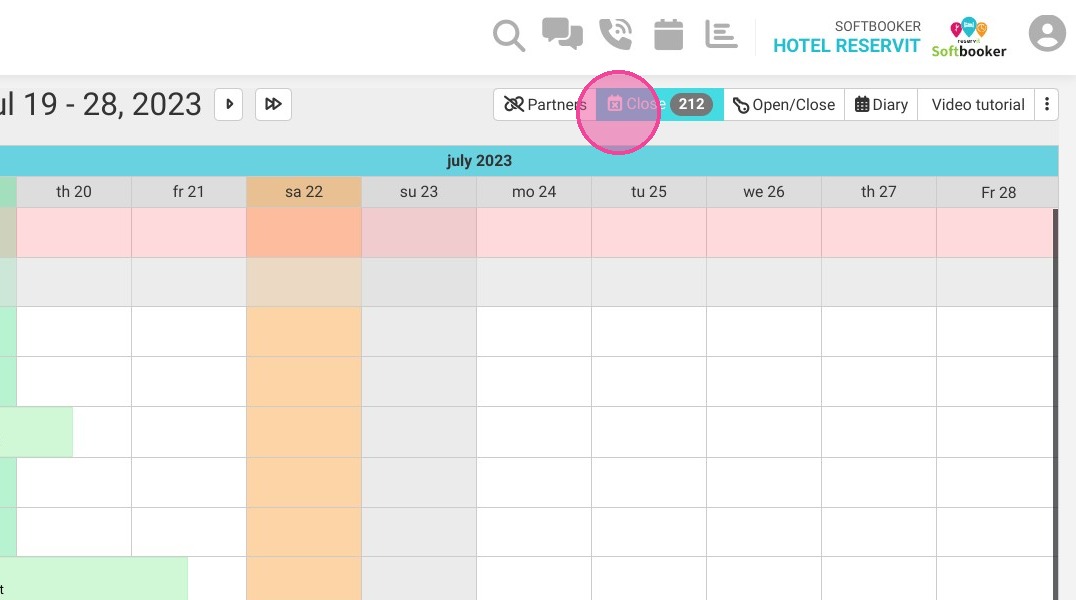Open the chat messages icon

tap(562, 34)
